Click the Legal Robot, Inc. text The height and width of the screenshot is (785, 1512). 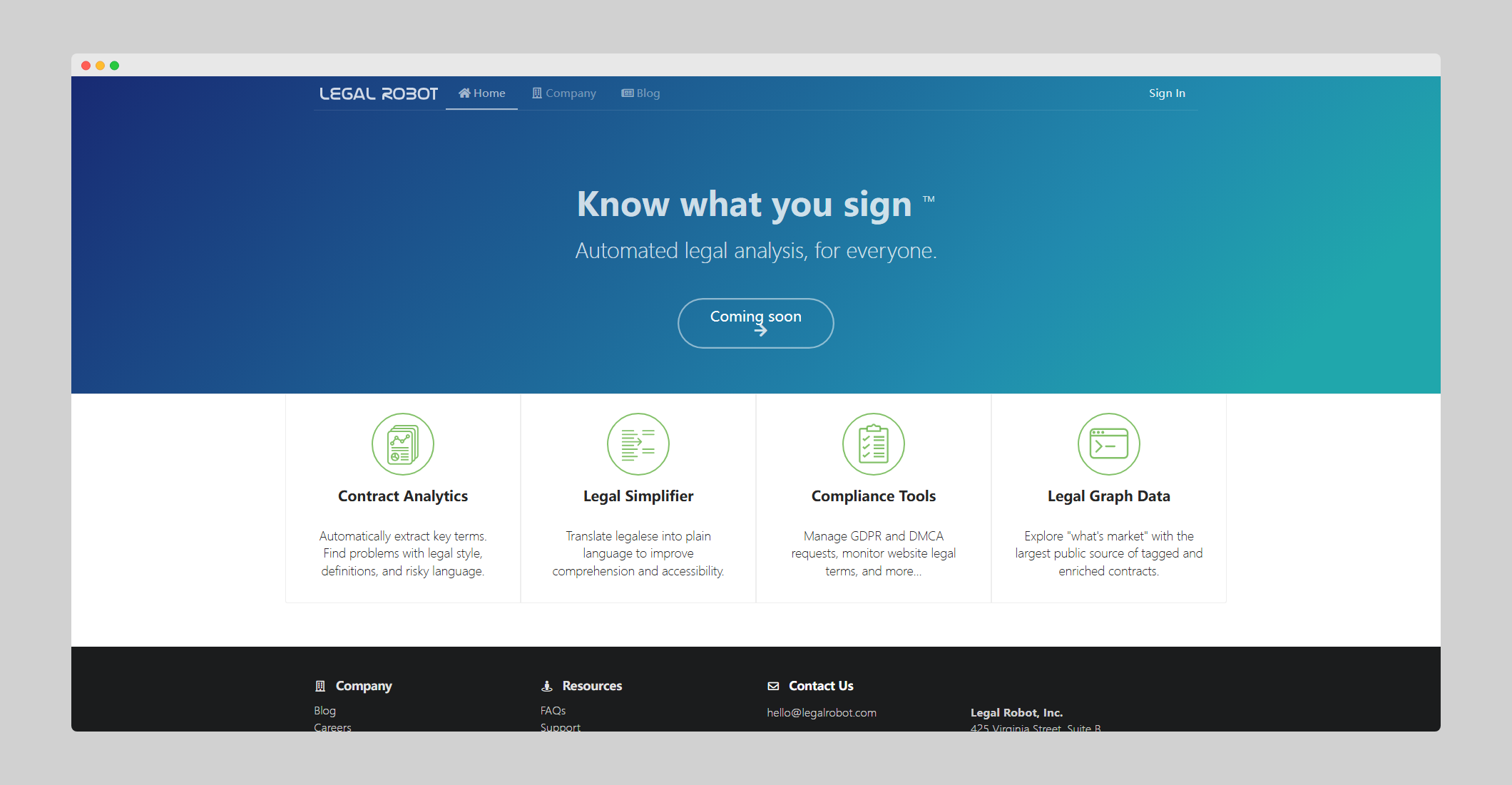click(x=1016, y=713)
